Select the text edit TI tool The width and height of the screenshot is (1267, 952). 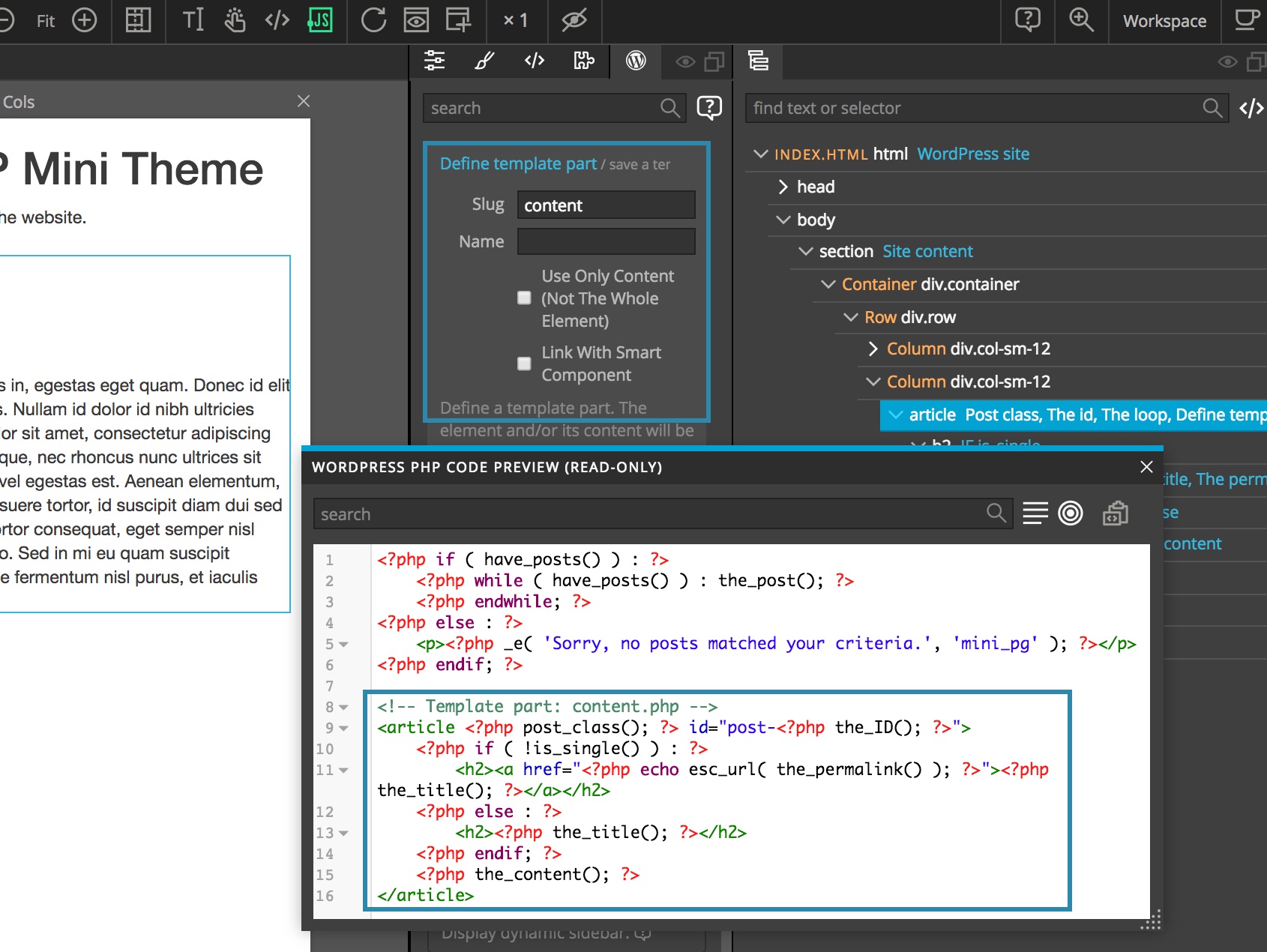(193, 20)
